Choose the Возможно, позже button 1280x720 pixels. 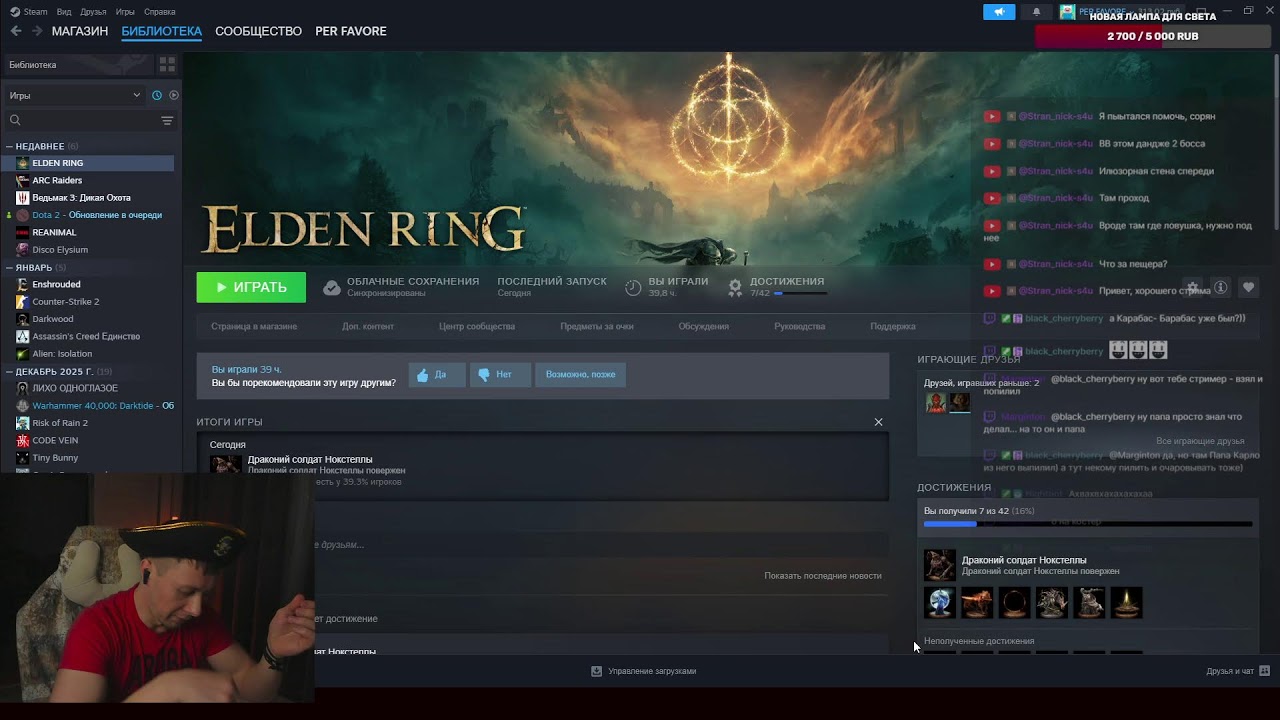point(580,375)
